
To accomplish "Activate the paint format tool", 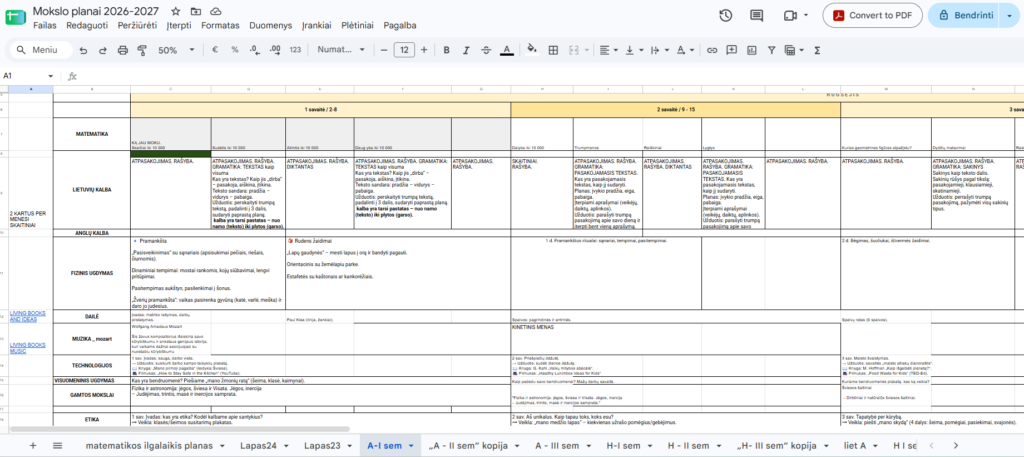I will point(142,50).
